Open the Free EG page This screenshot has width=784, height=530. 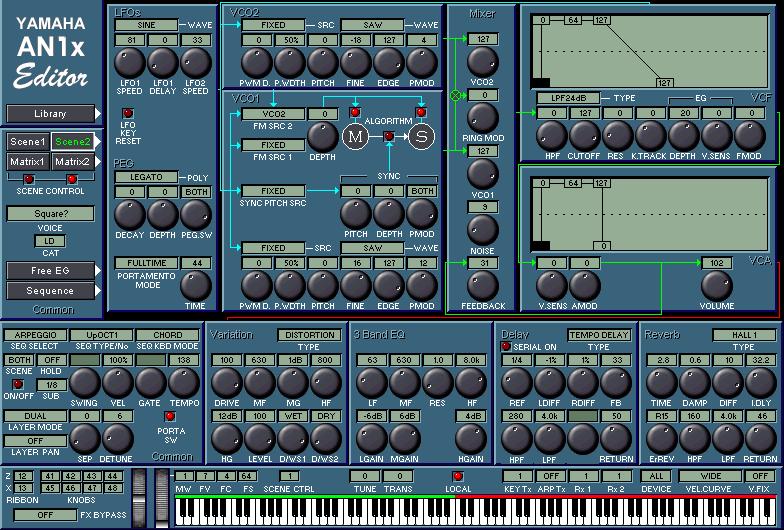click(50, 271)
